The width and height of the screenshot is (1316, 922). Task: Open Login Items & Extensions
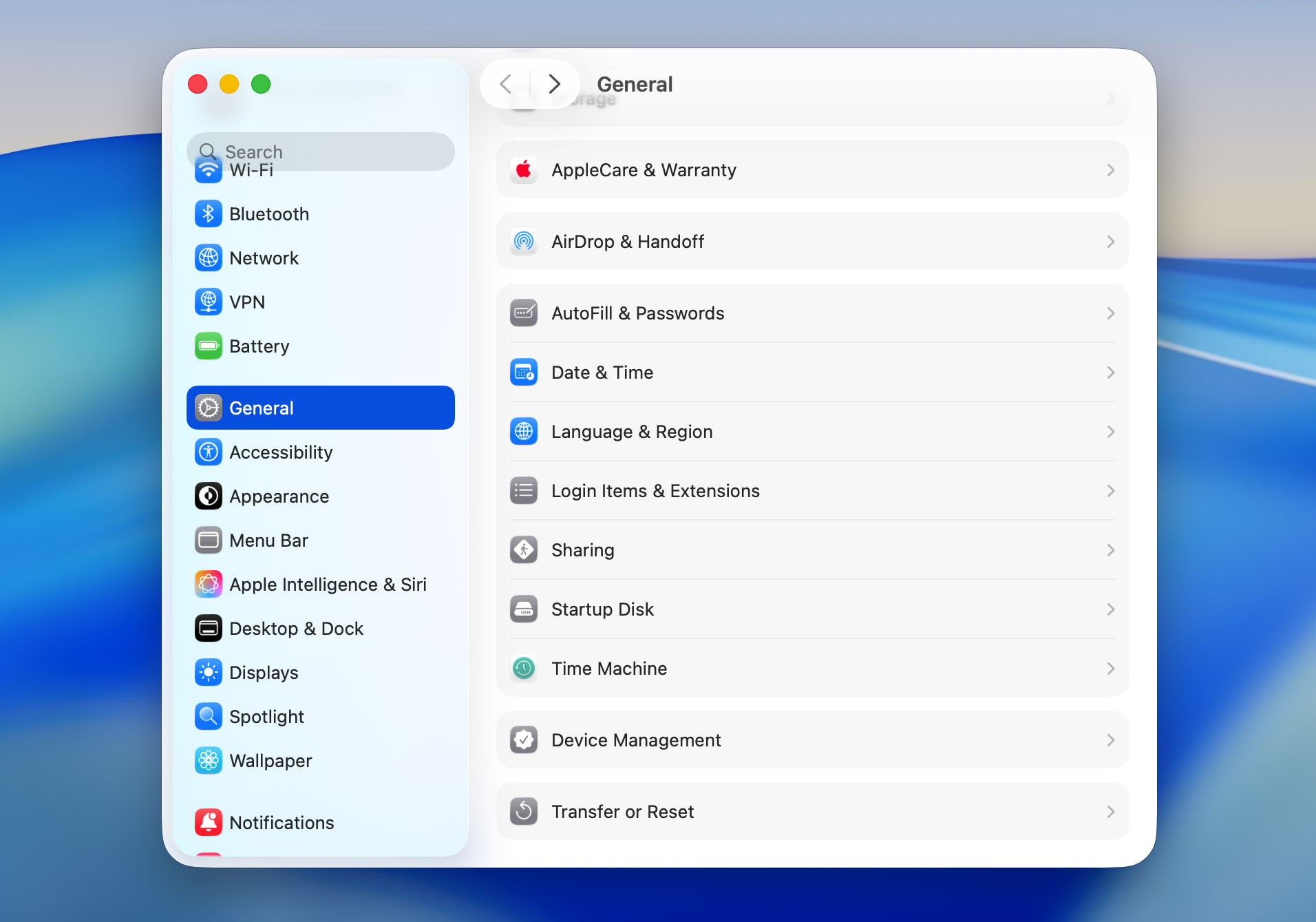tap(812, 491)
